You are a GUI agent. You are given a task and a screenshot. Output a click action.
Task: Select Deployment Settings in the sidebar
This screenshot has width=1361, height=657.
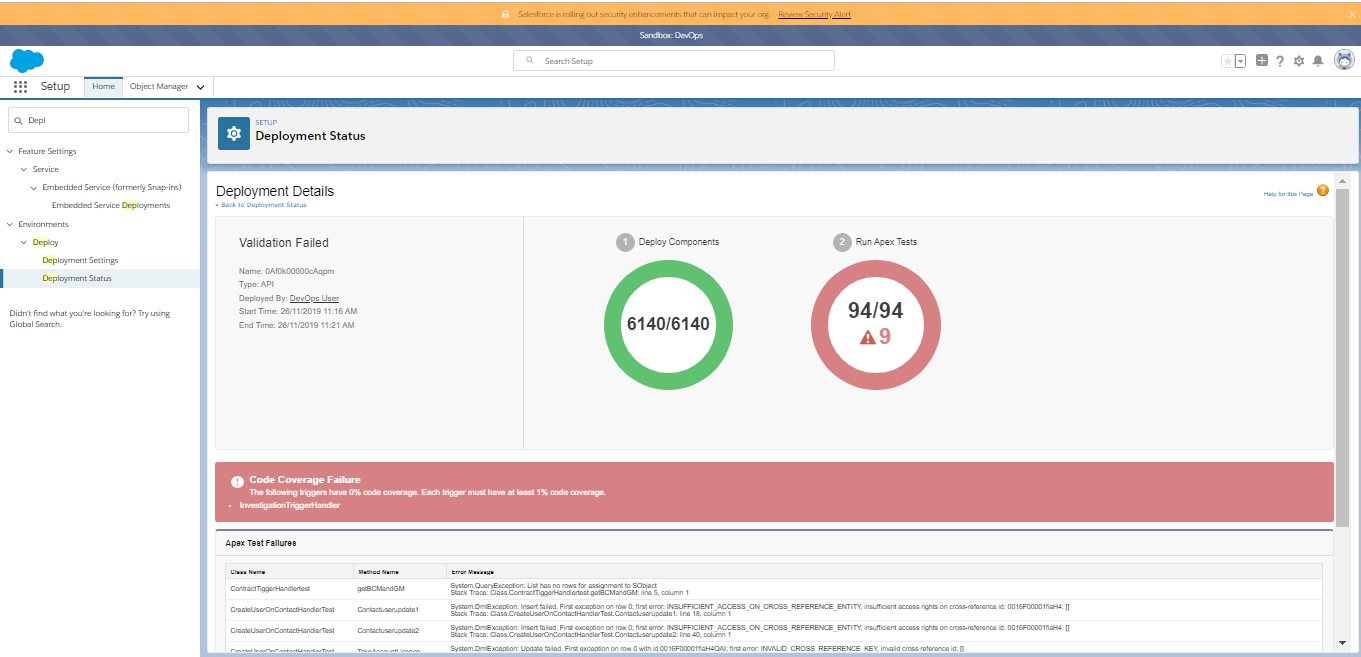click(80, 260)
